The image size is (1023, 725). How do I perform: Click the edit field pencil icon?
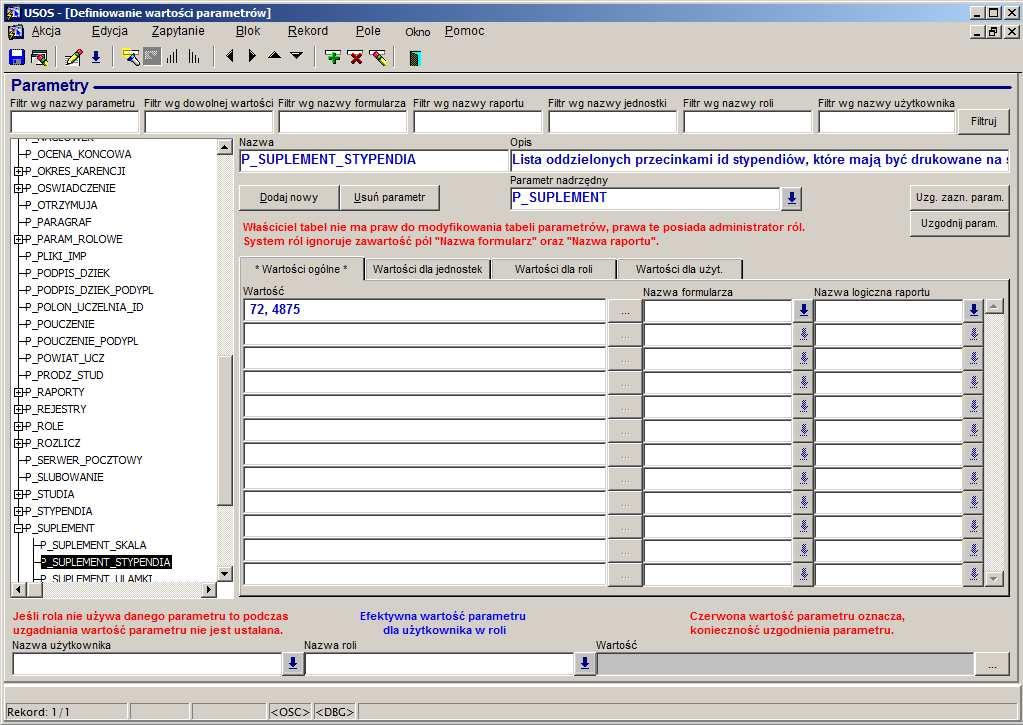point(74,57)
